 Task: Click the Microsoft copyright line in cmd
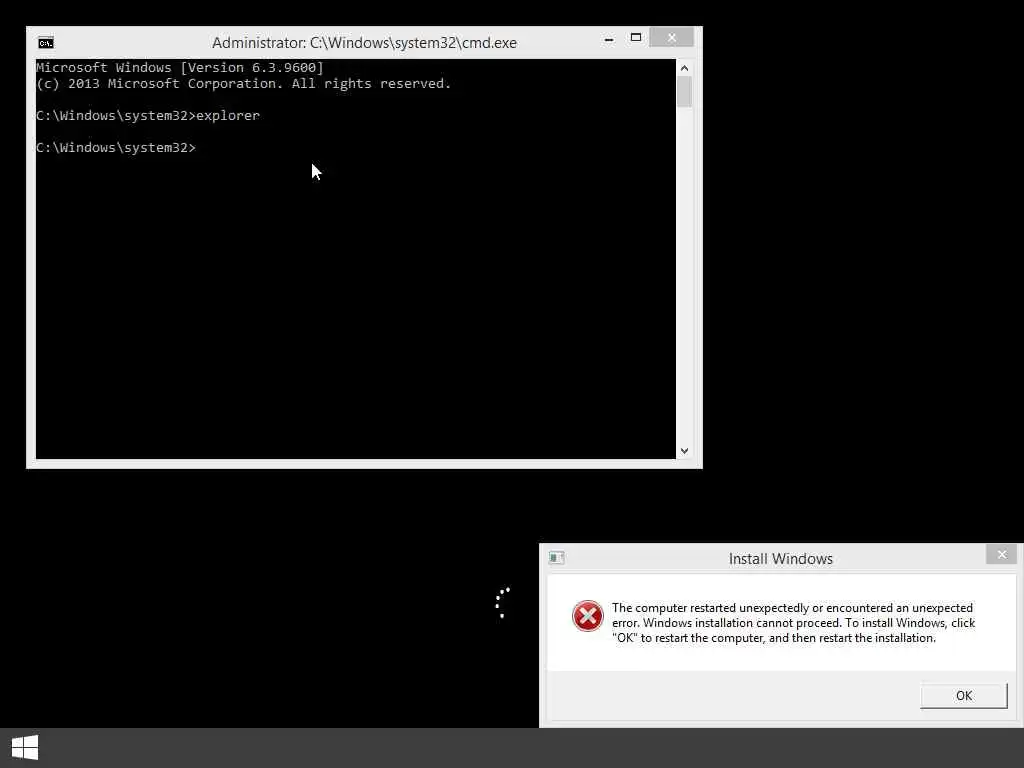click(x=244, y=84)
